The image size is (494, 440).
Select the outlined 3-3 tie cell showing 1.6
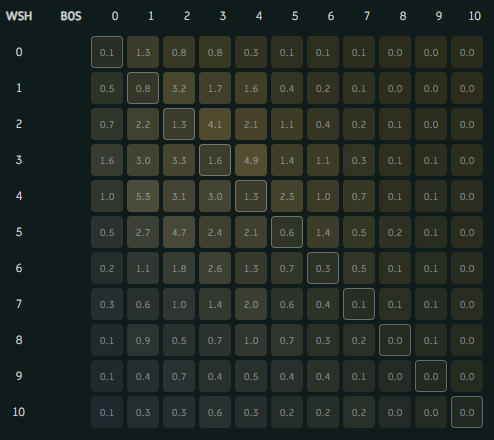click(x=215, y=160)
